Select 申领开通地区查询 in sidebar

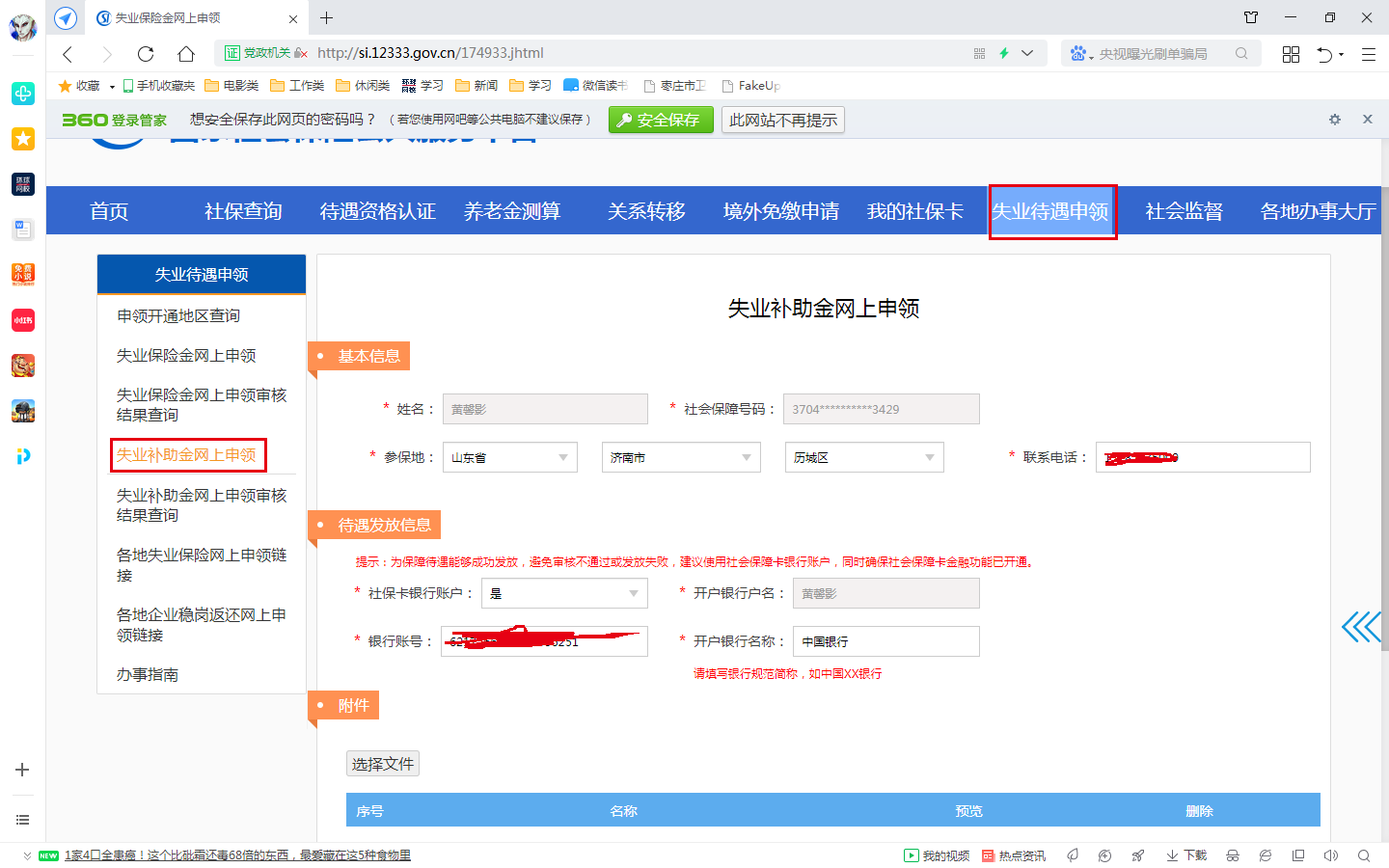click(178, 315)
